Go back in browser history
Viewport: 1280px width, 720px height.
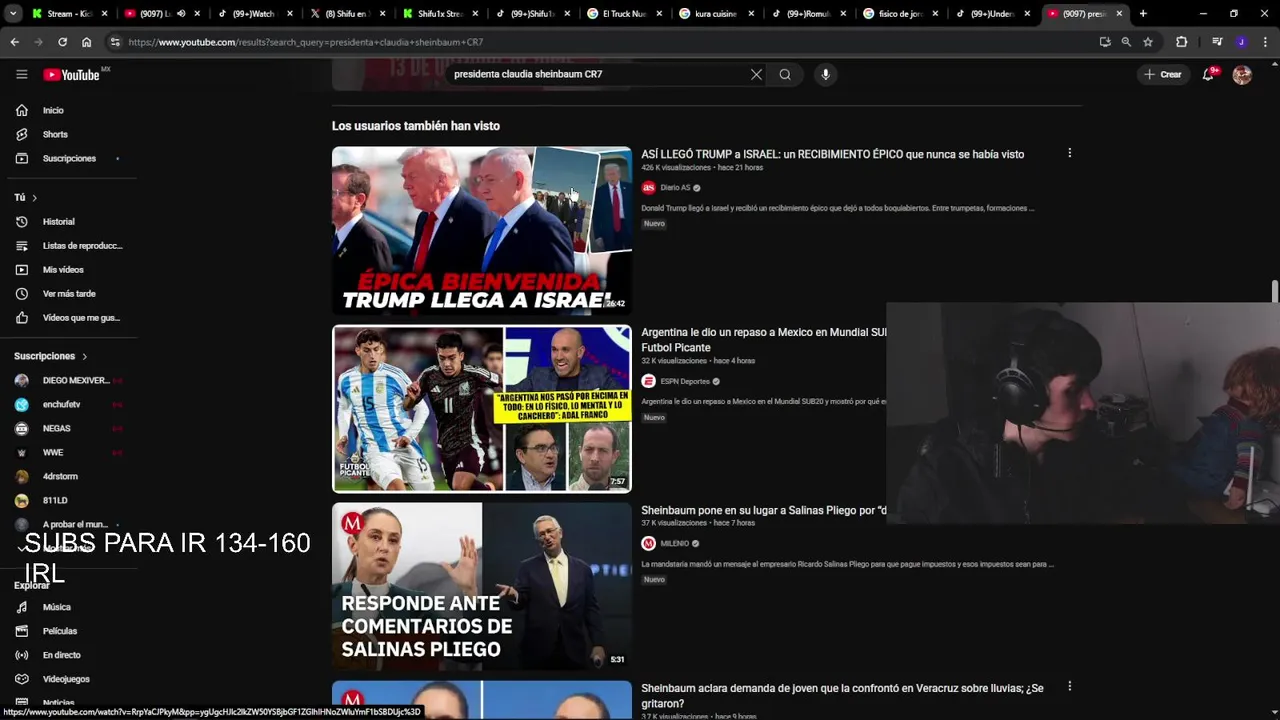14,42
